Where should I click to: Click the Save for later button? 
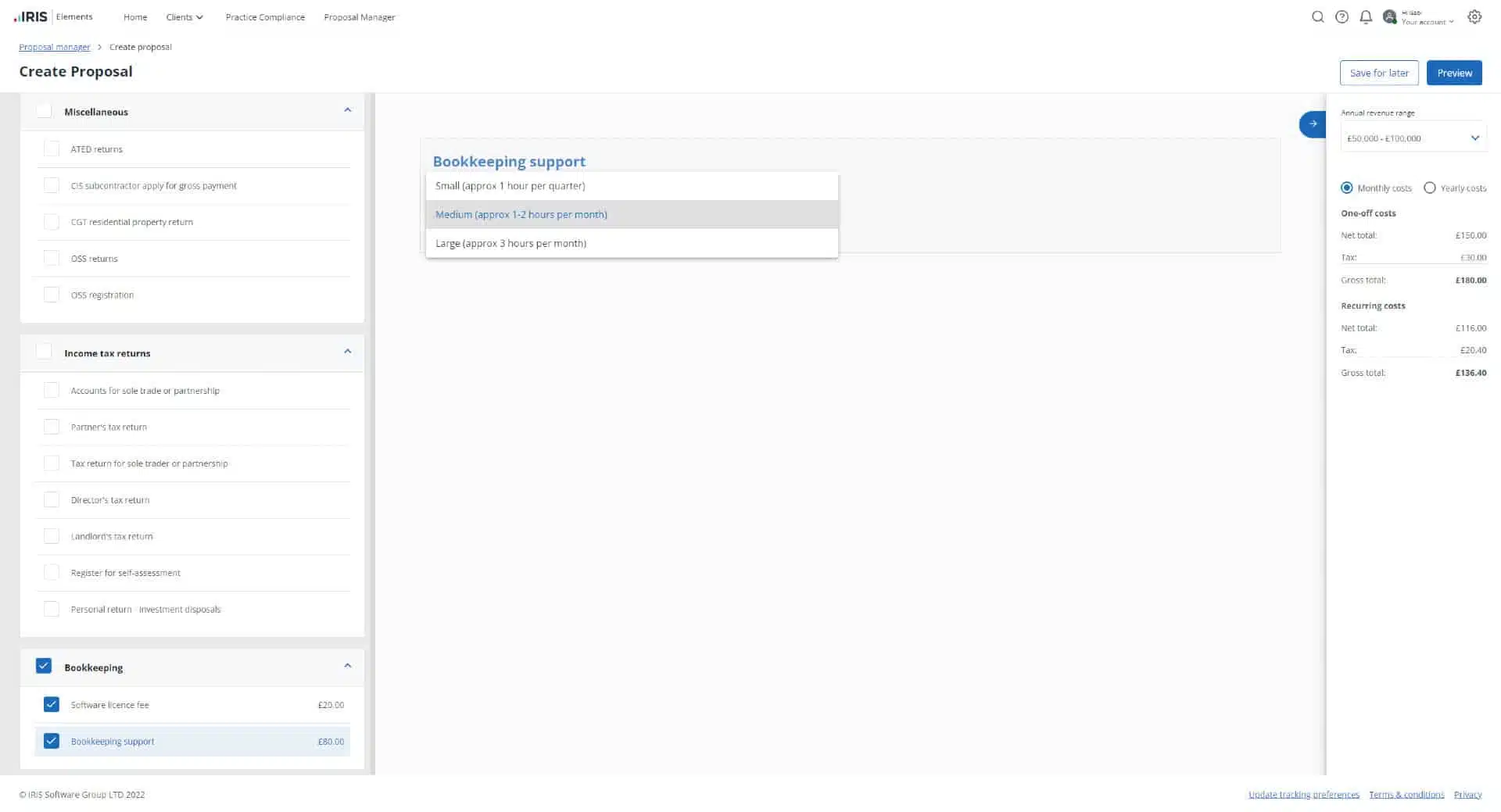point(1379,73)
